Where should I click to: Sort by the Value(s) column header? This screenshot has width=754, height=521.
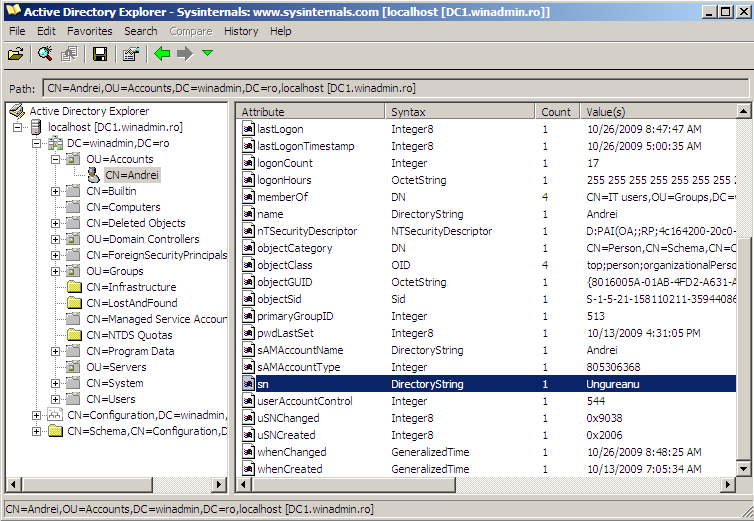click(x=658, y=112)
